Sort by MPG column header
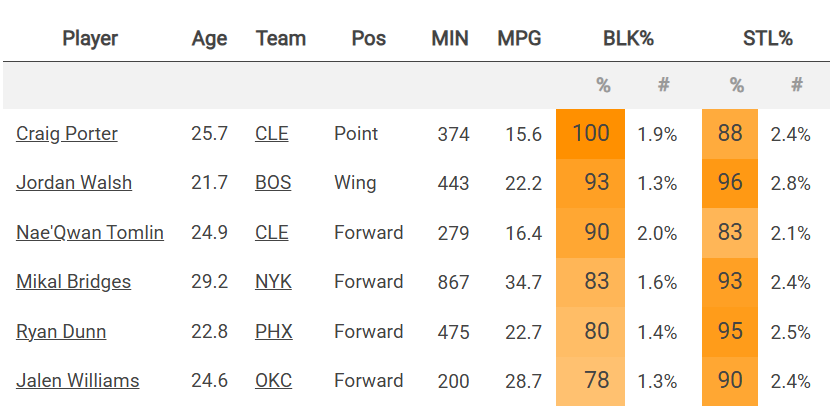 [x=519, y=39]
